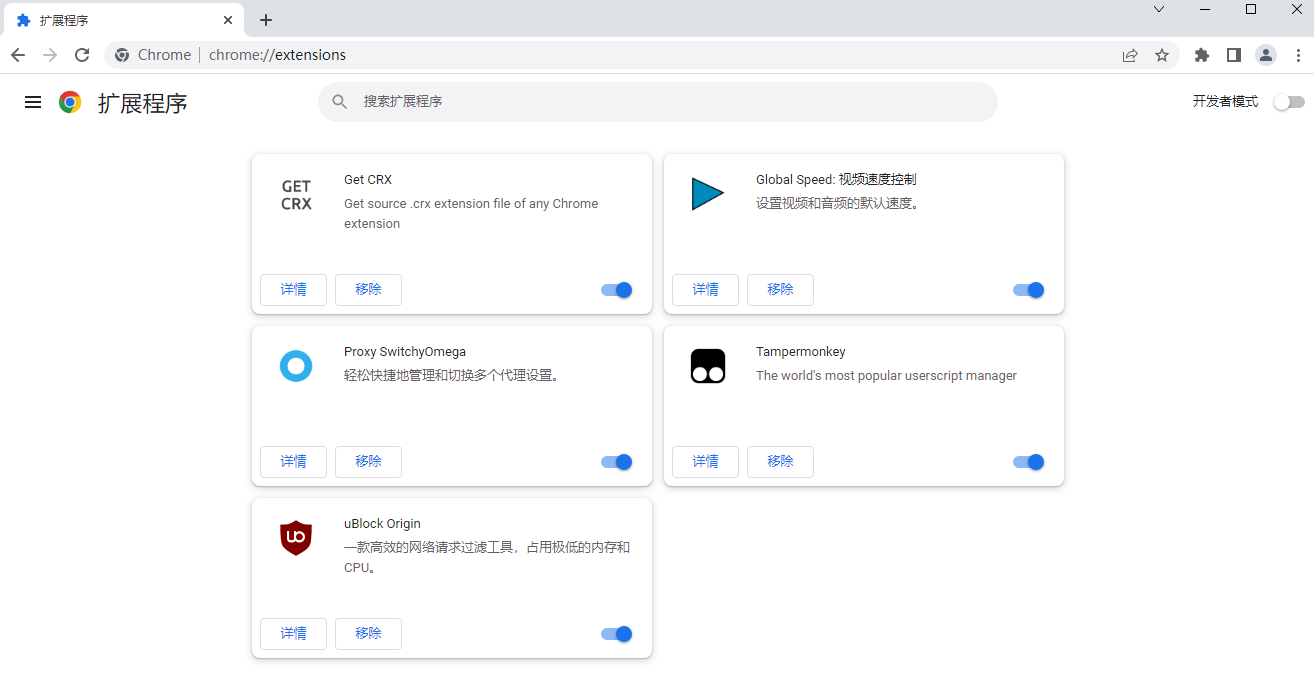
Task: Open the side panel icon
Action: pyautogui.click(x=1234, y=55)
